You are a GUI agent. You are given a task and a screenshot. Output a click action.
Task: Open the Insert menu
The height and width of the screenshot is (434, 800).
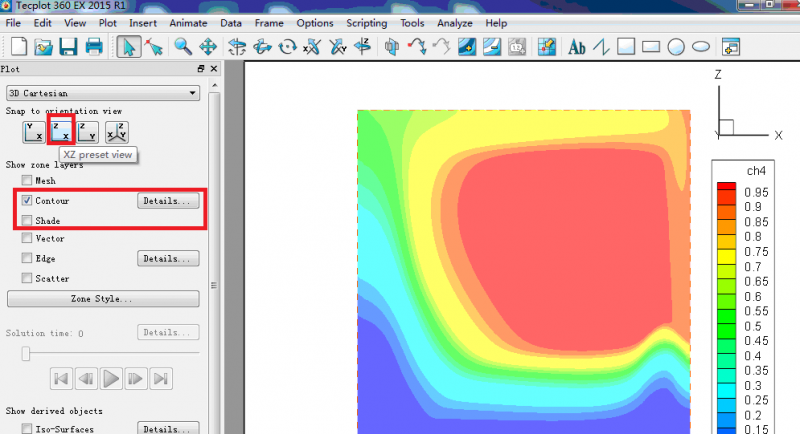143,23
